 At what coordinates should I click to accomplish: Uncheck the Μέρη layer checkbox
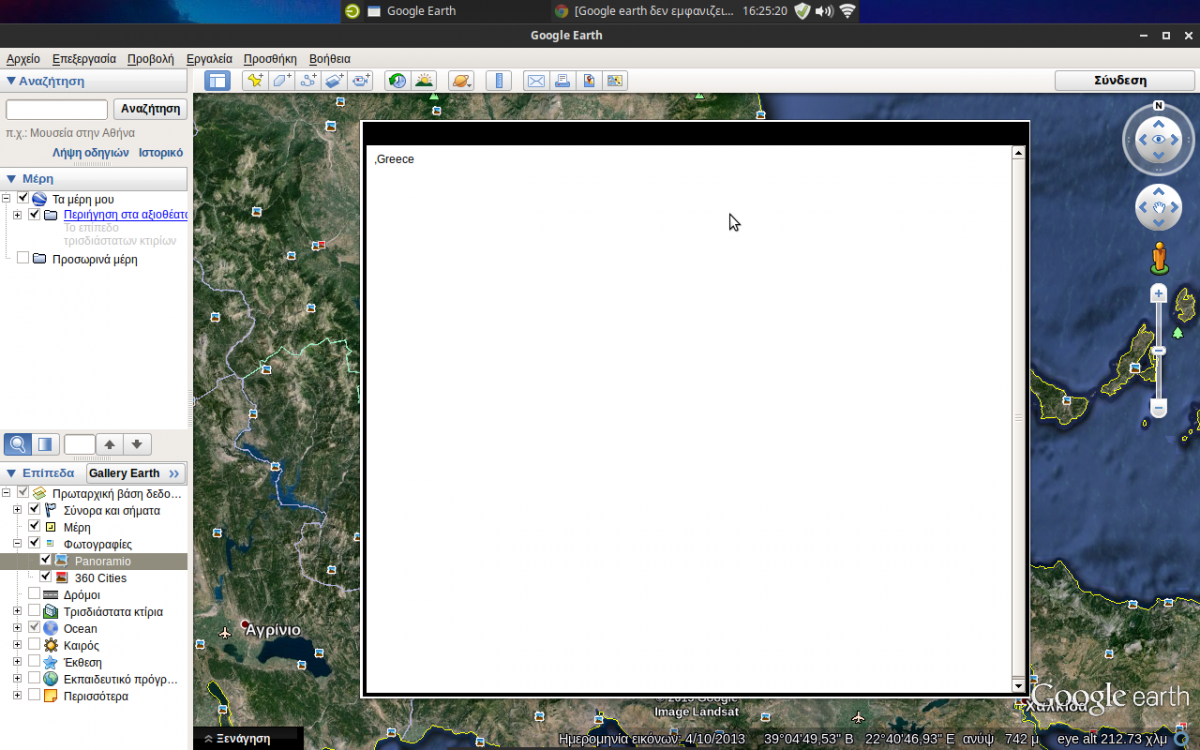tap(34, 526)
